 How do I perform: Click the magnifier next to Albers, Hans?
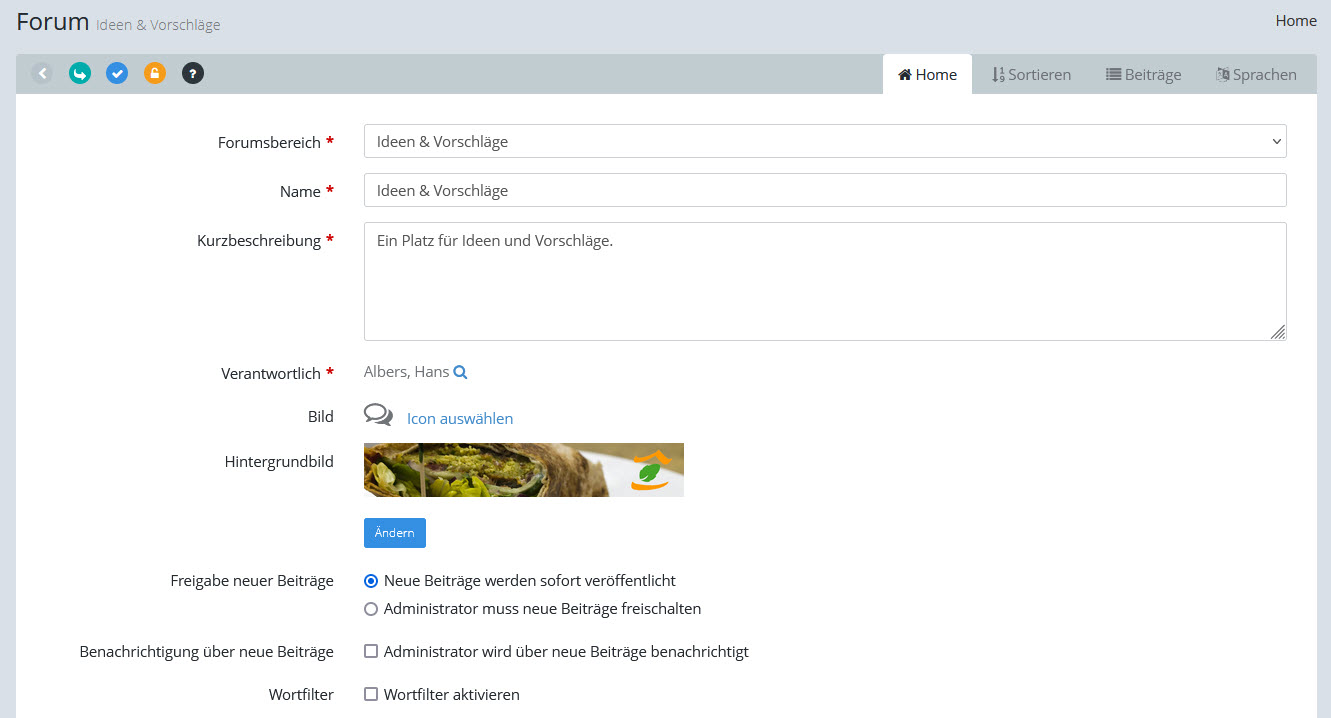(460, 372)
